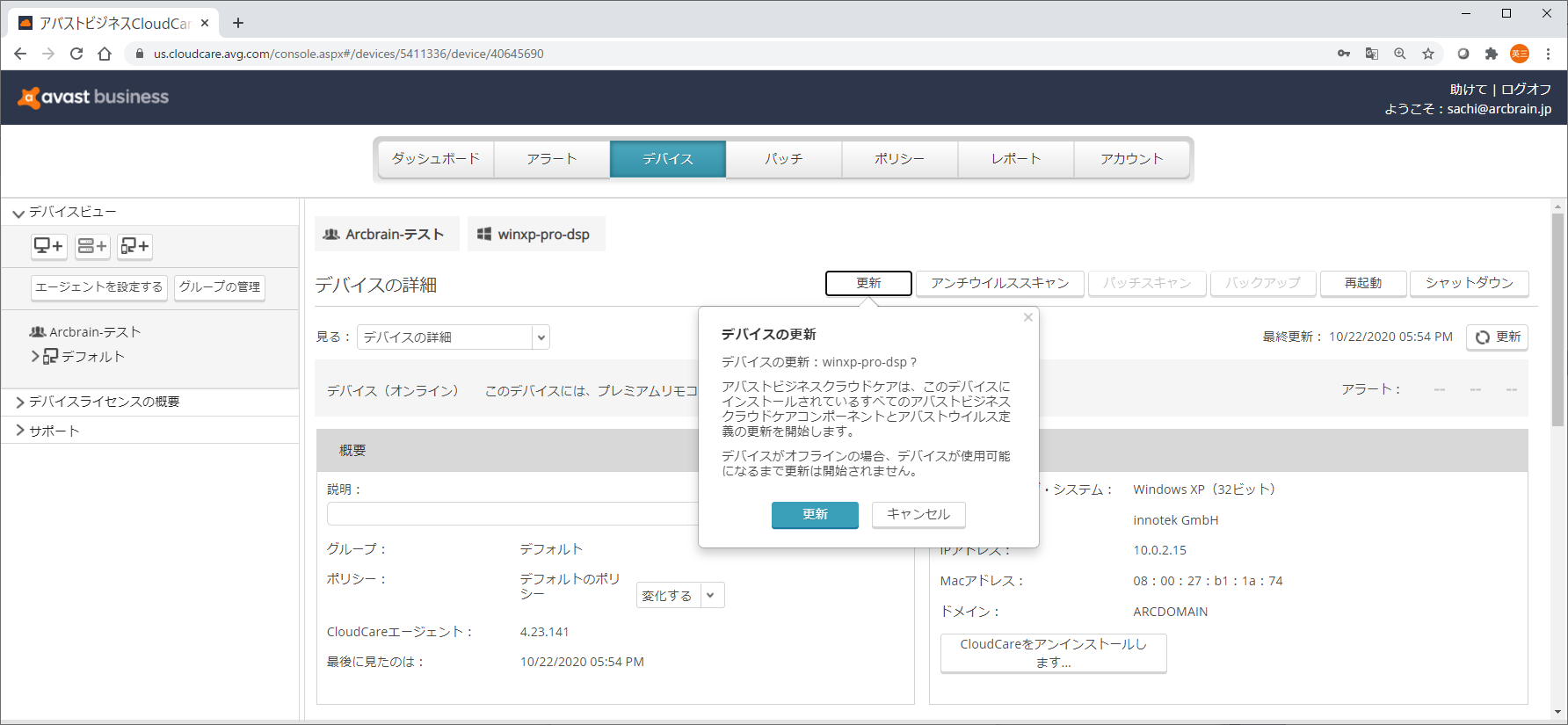The image size is (1568, 725).
Task: Click the アンチウイルススキャン button
Action: click(1000, 283)
